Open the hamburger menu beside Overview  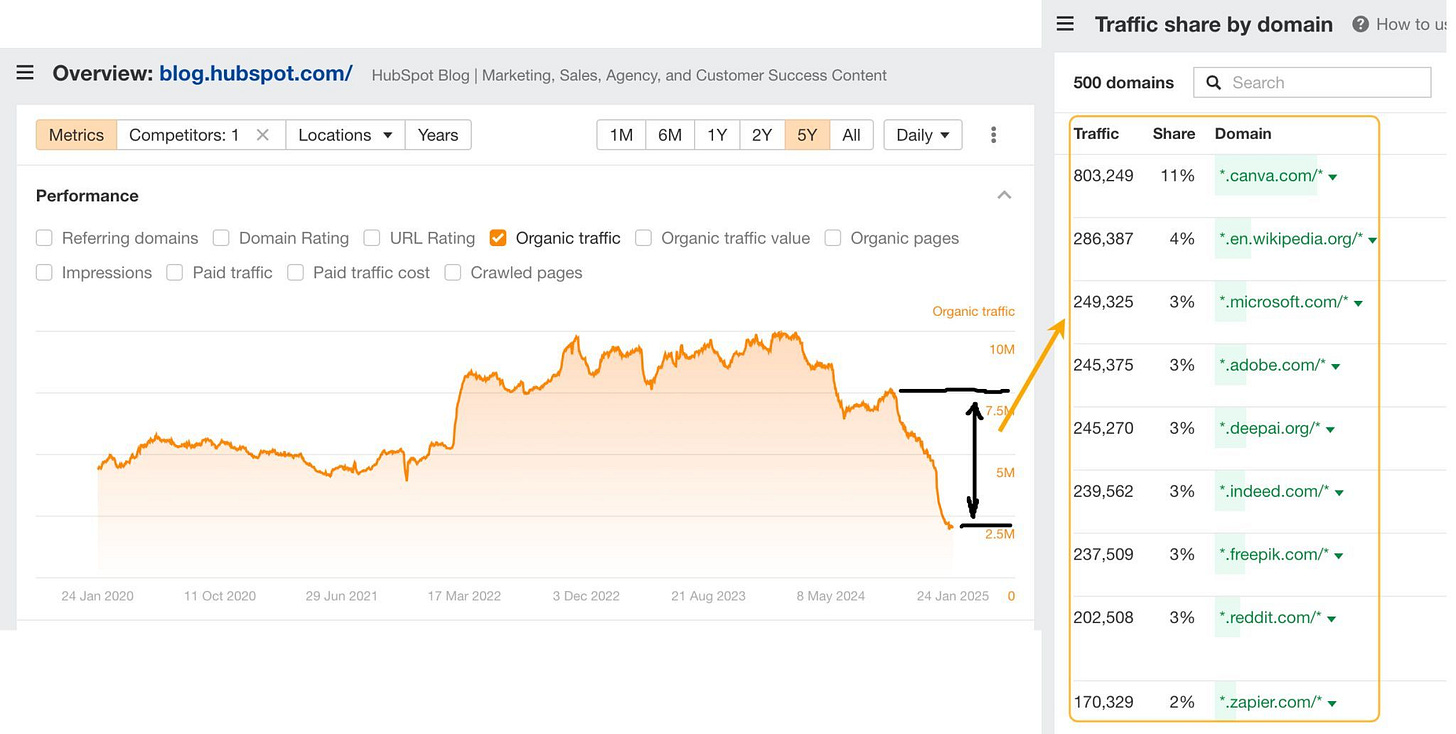[25, 73]
